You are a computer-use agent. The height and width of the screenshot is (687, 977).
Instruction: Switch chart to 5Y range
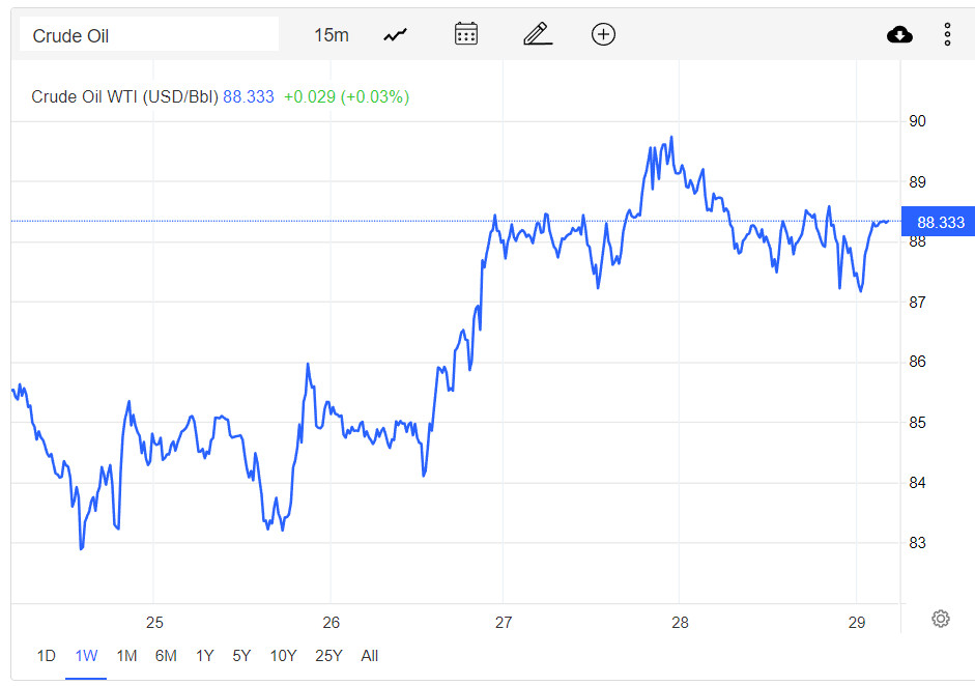pyautogui.click(x=241, y=656)
